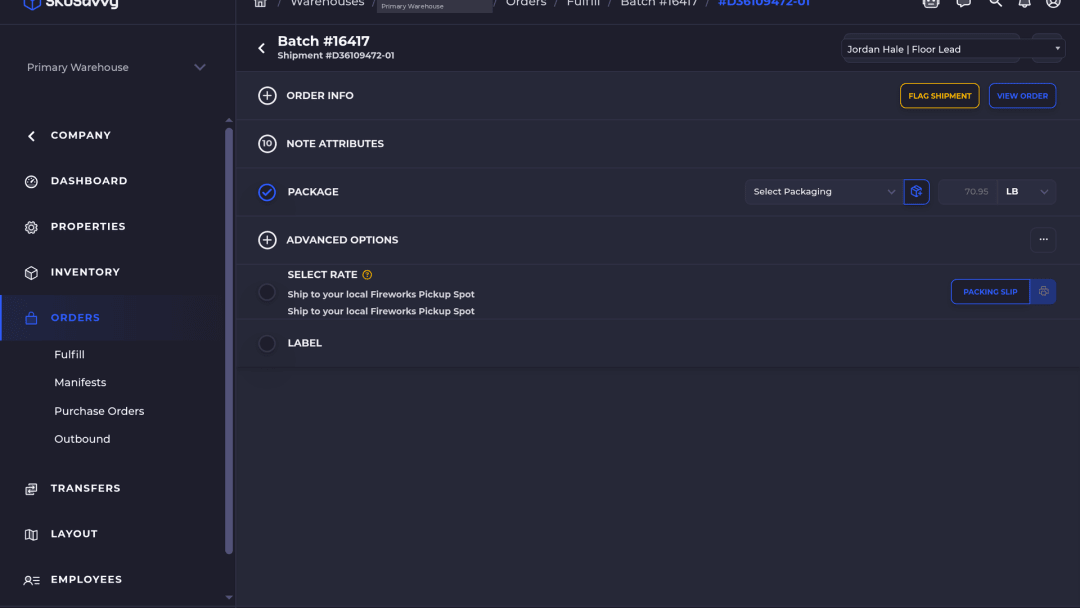Click the package weight input field
This screenshot has height=608, width=1080.
968,191
